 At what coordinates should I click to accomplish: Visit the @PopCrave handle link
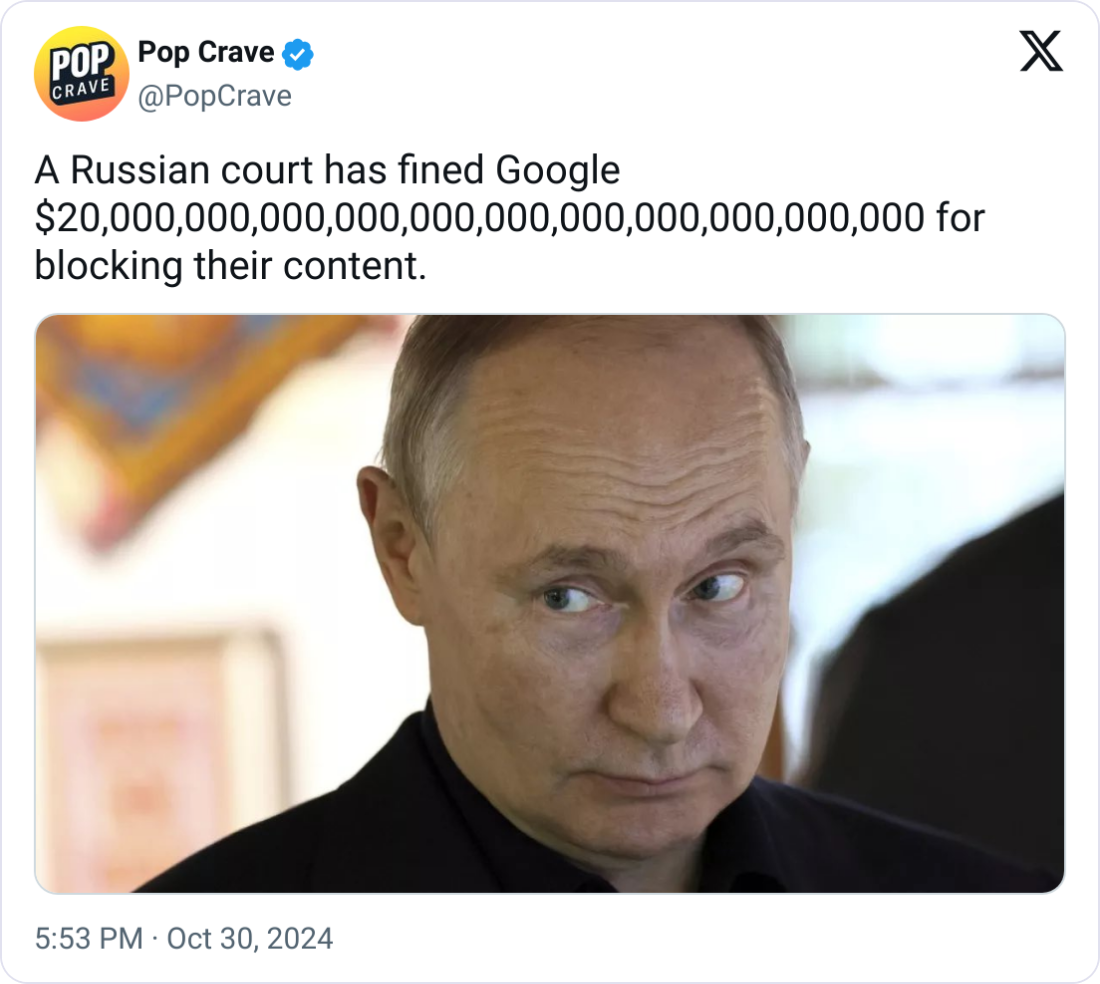coord(215,96)
